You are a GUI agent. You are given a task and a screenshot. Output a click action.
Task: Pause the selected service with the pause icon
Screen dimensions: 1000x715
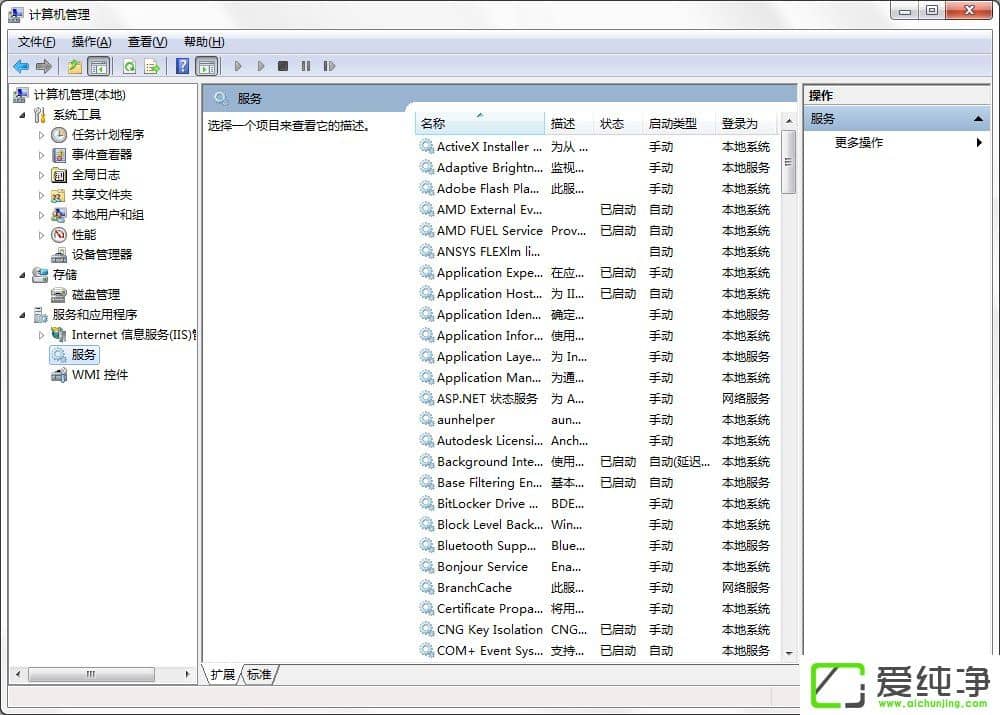[x=306, y=66]
